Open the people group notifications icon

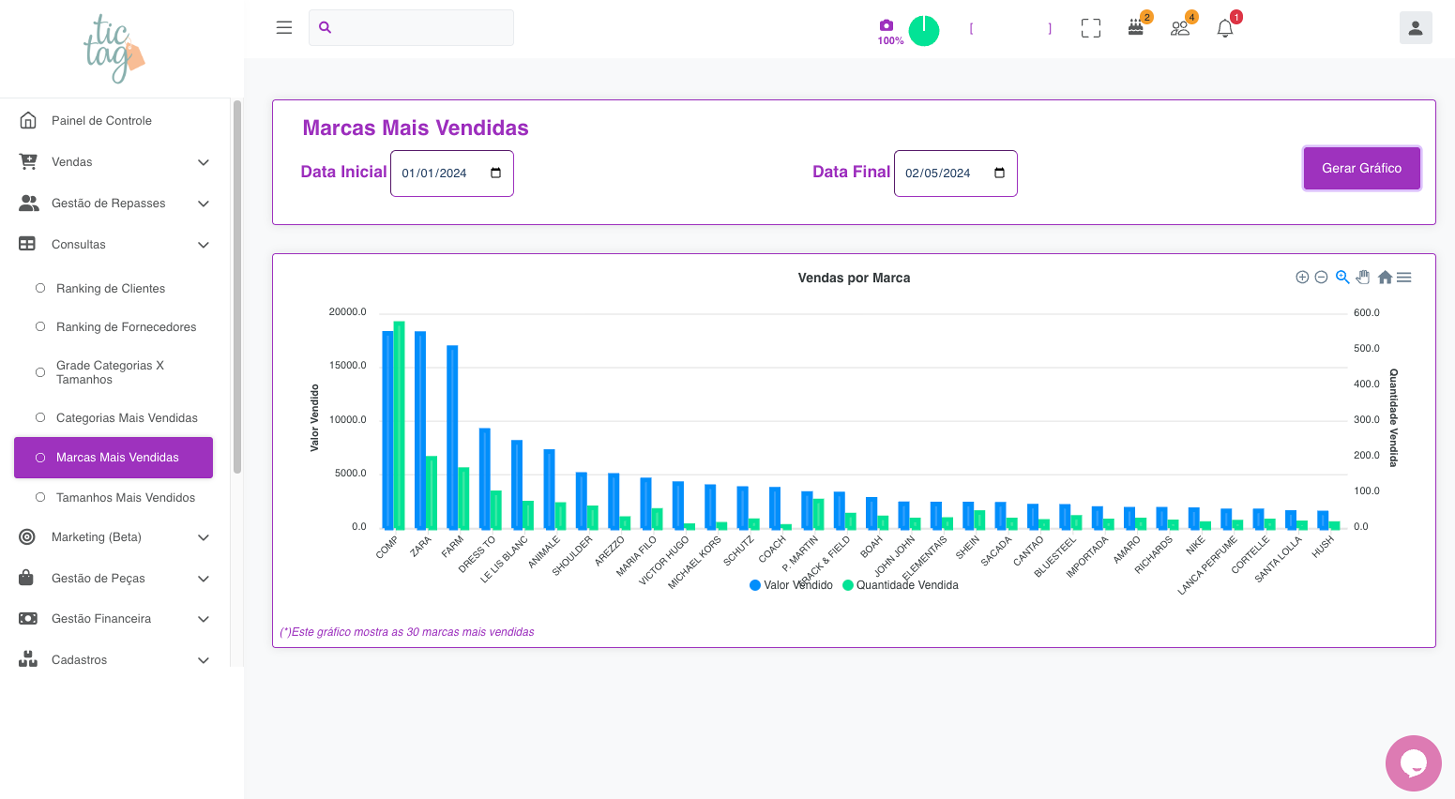(x=1180, y=28)
